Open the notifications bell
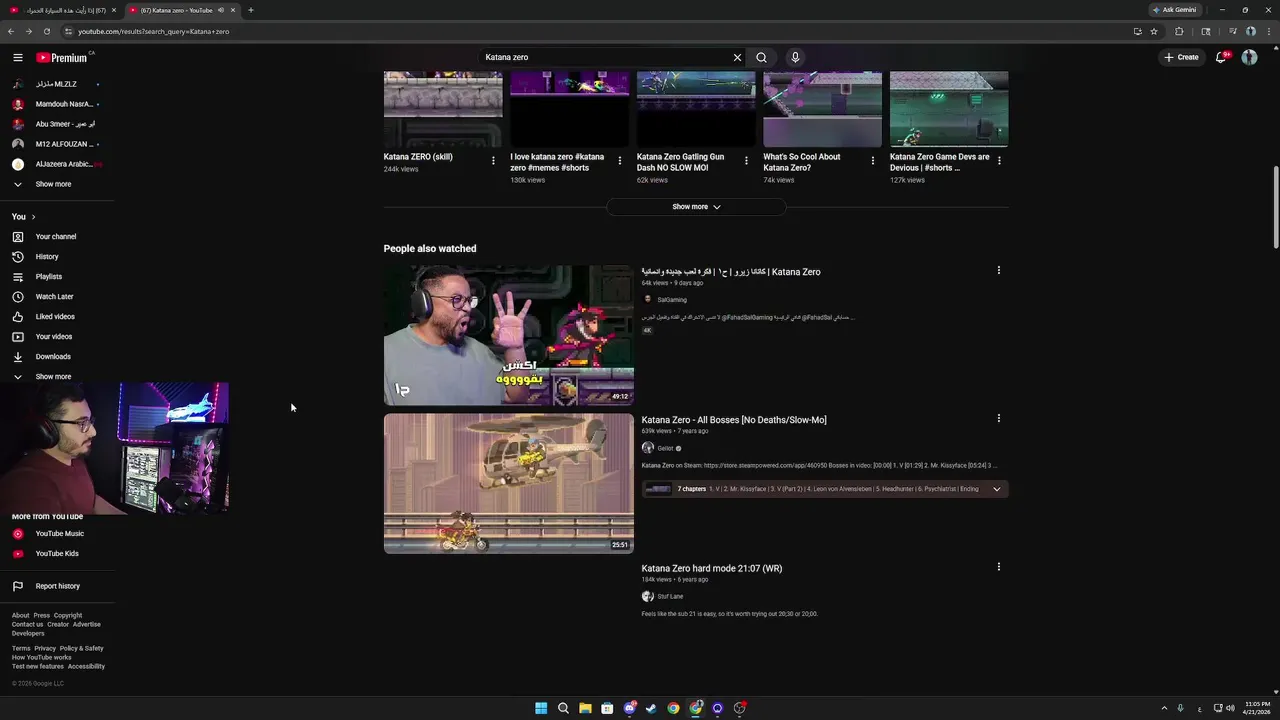The height and width of the screenshot is (720, 1280). click(1221, 57)
